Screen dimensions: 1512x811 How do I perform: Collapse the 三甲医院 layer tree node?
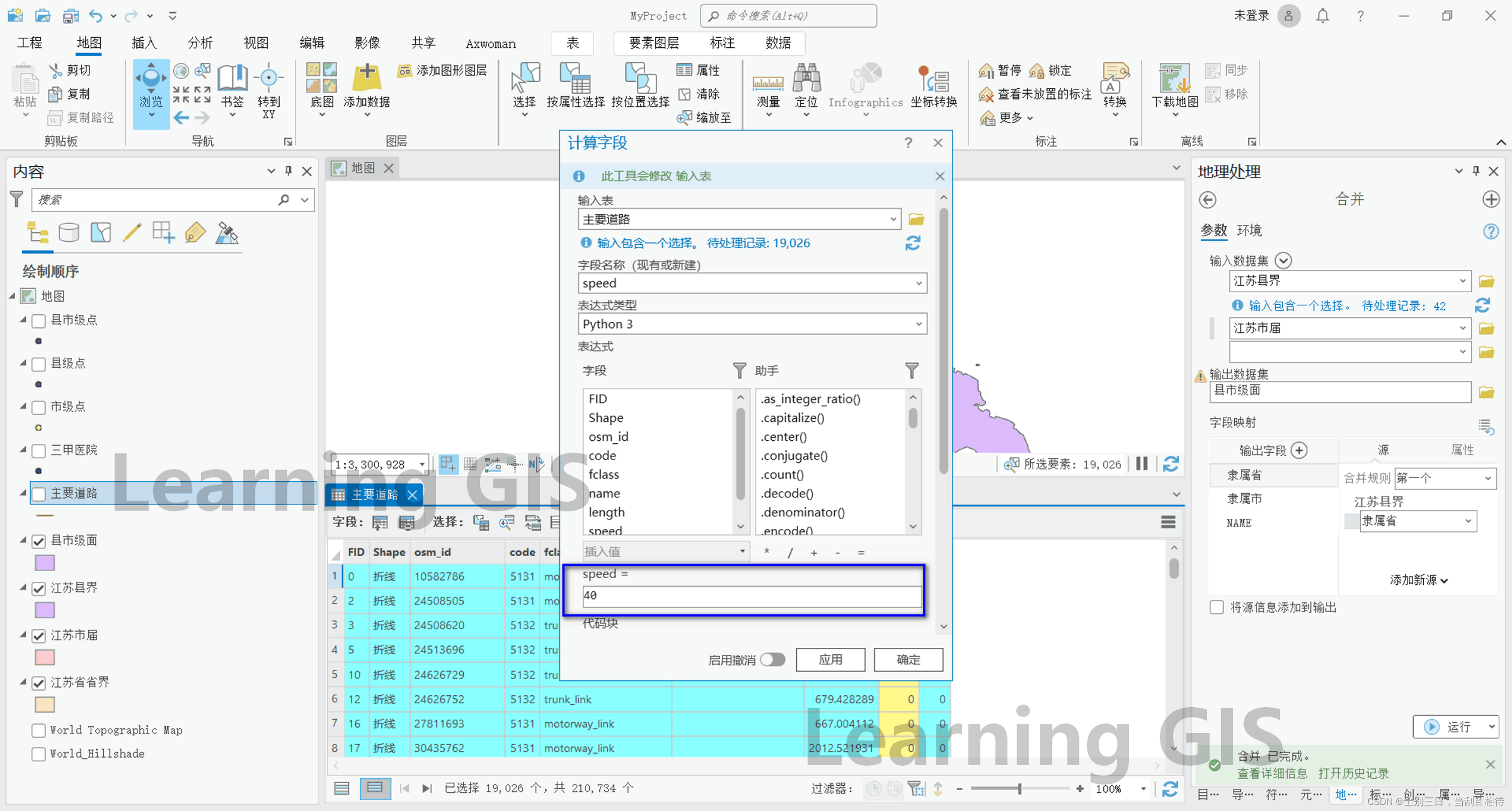(x=23, y=450)
